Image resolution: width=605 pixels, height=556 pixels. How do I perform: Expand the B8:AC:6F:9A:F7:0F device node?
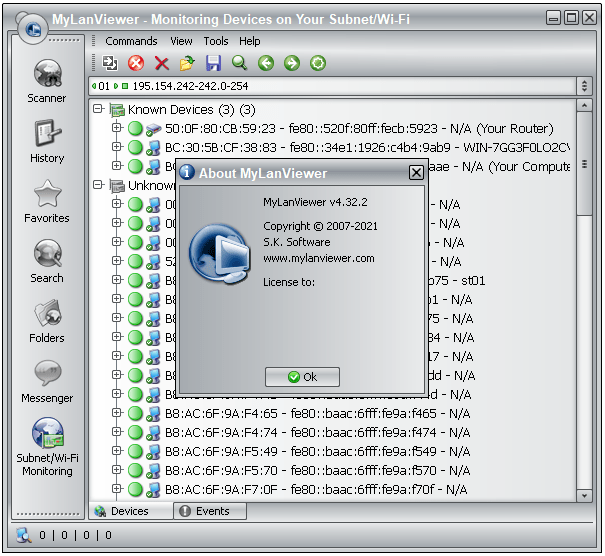(117, 488)
